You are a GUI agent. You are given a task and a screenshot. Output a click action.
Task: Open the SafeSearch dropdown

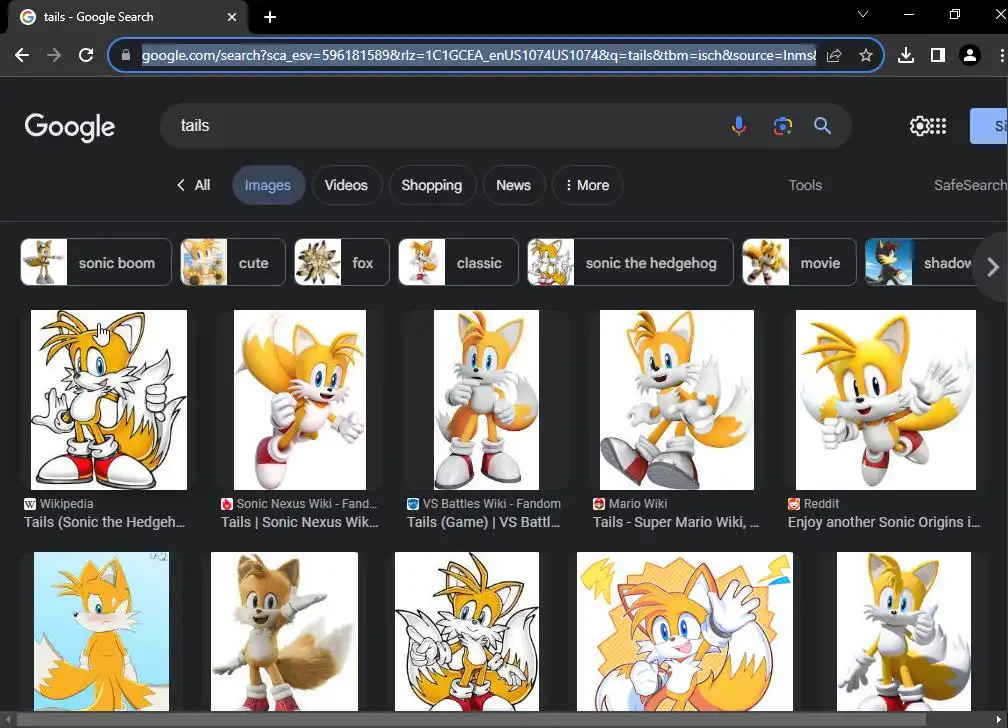click(969, 185)
